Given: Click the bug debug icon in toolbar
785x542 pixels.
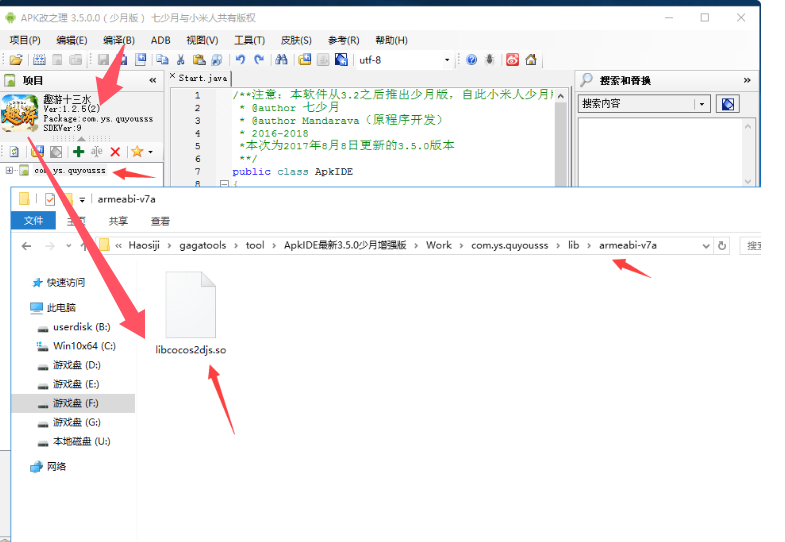Looking at the screenshot, I should (x=490, y=60).
